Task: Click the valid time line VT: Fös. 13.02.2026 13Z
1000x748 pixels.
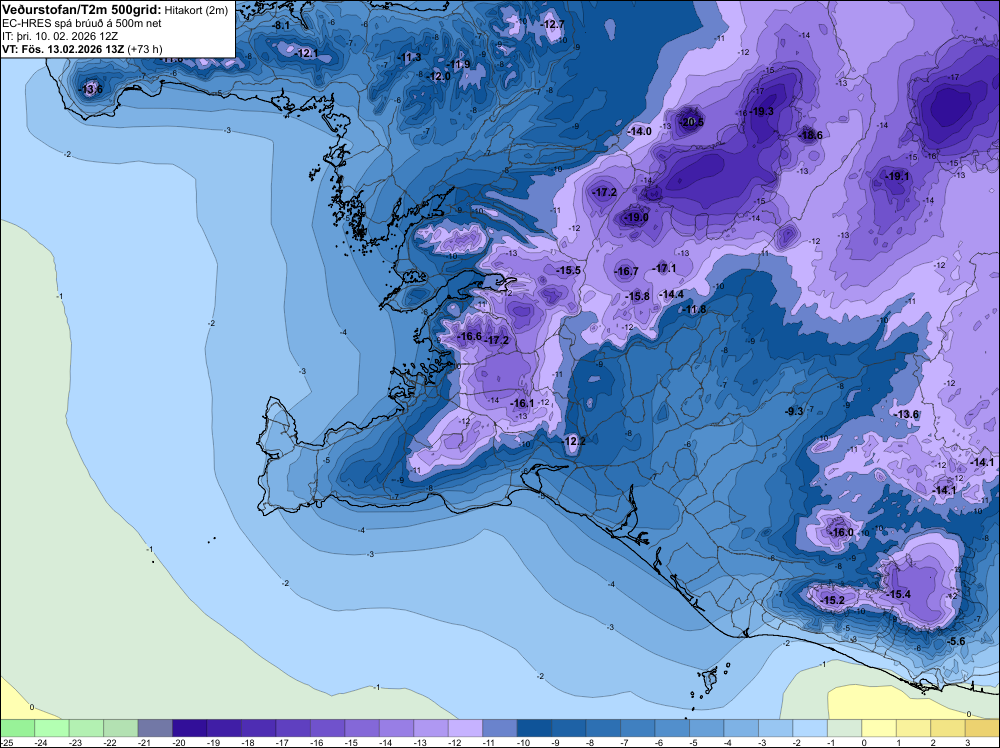Action: coord(63,49)
